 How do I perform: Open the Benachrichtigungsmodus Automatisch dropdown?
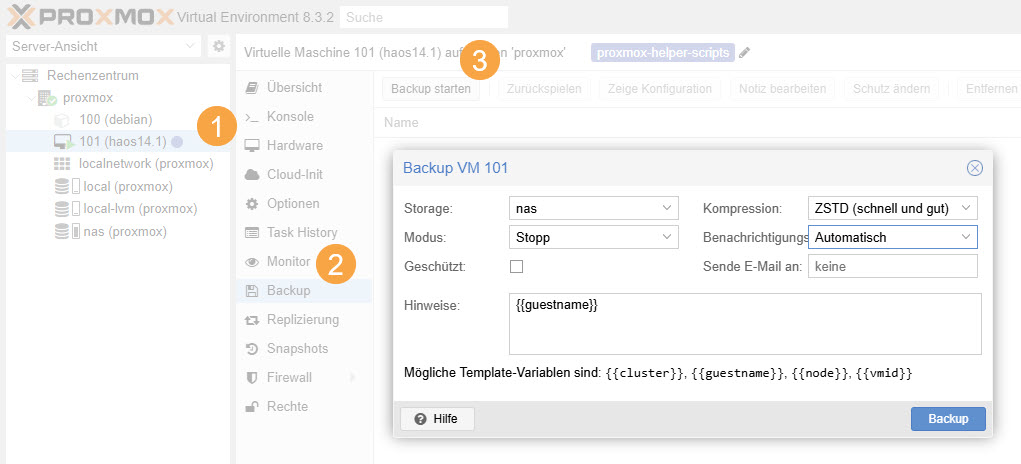coord(891,238)
